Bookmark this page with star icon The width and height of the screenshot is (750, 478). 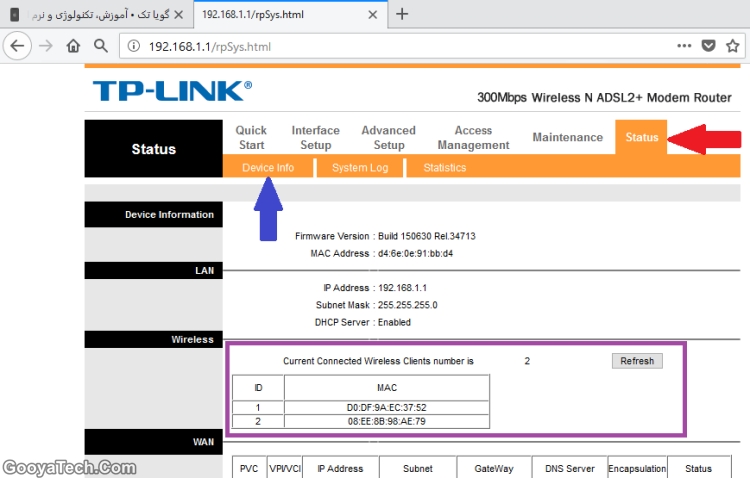tap(732, 46)
